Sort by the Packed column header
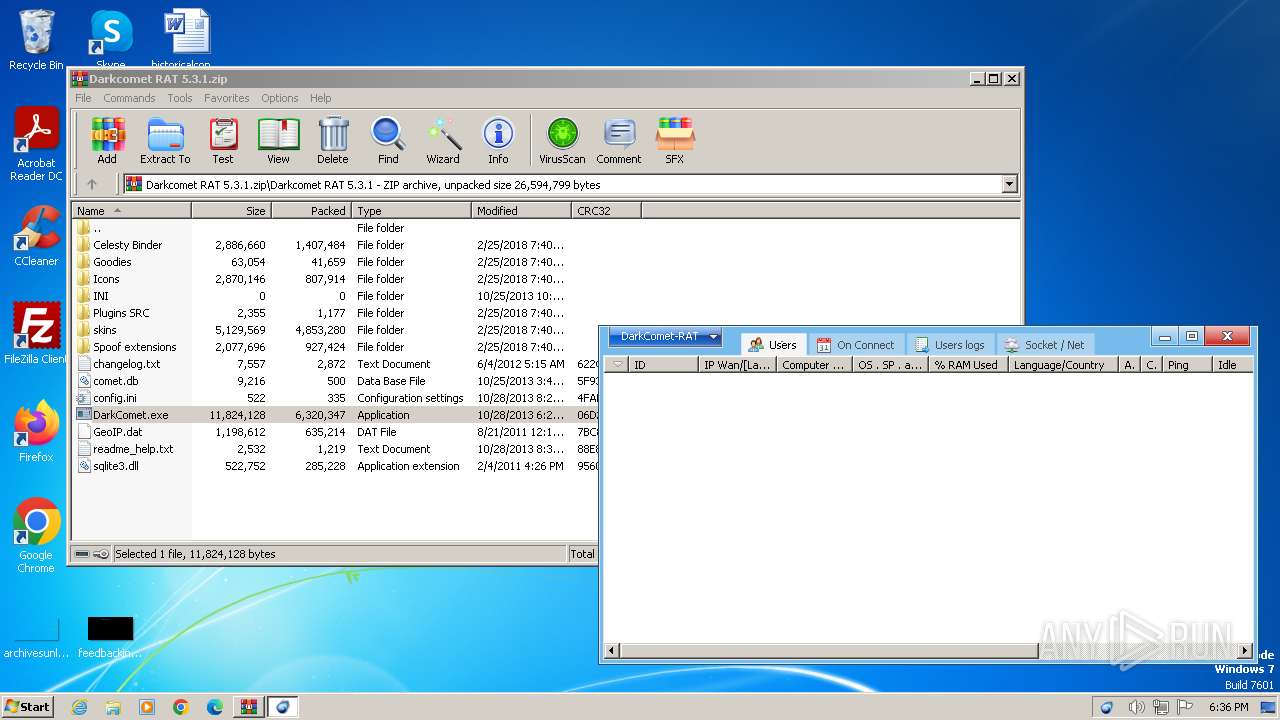Screen dimensions: 1280x720 [x=311, y=211]
